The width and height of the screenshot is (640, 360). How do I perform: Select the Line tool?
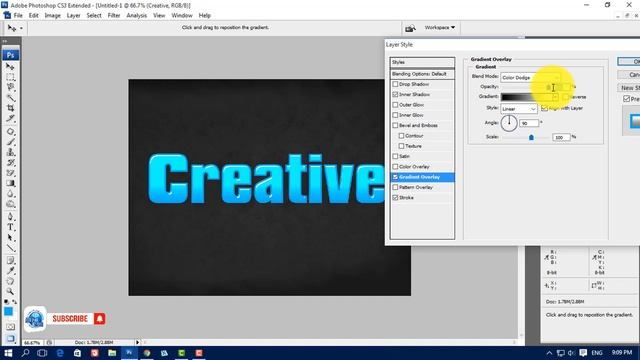click(x=11, y=248)
